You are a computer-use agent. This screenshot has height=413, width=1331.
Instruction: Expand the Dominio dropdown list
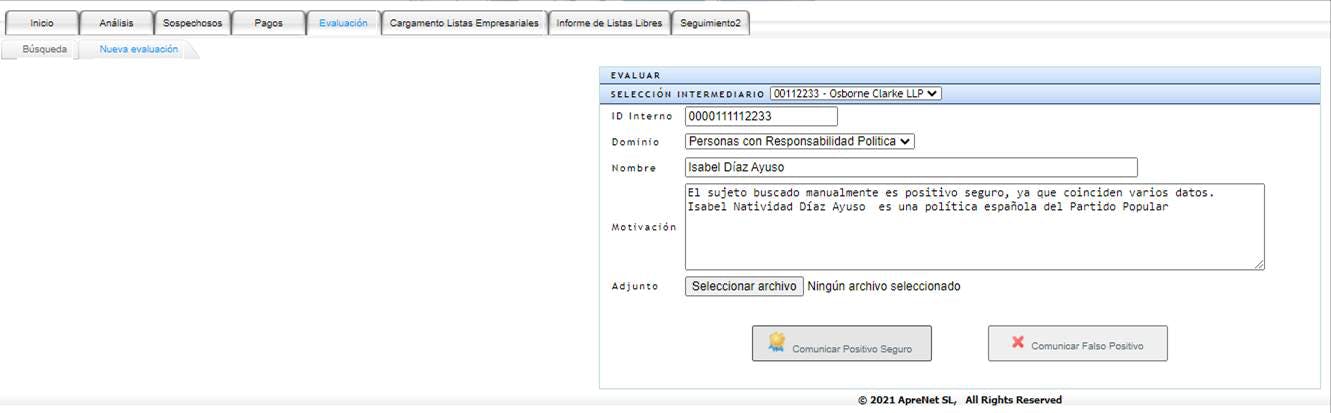[x=799, y=142]
